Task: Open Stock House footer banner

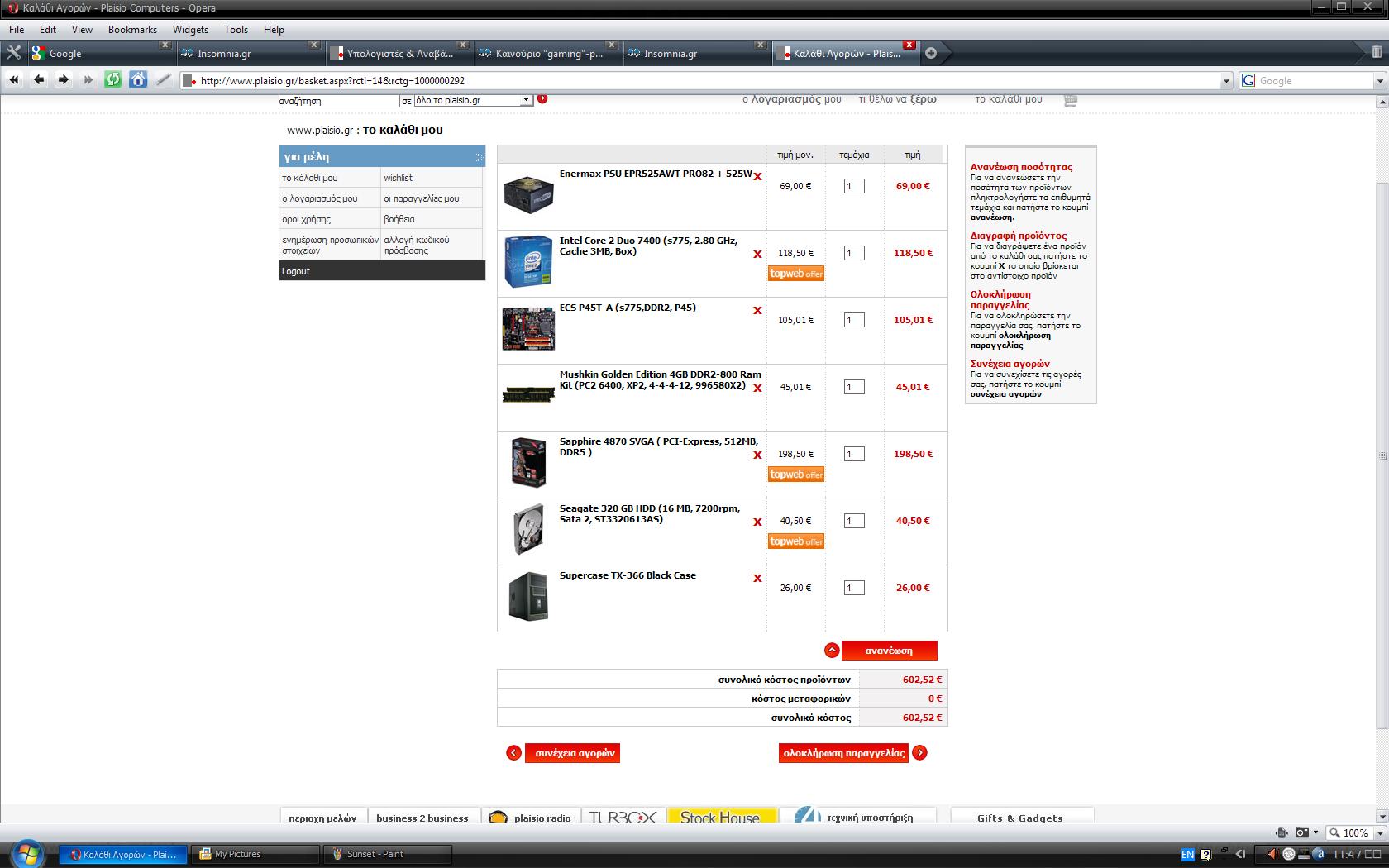Action: tap(721, 817)
